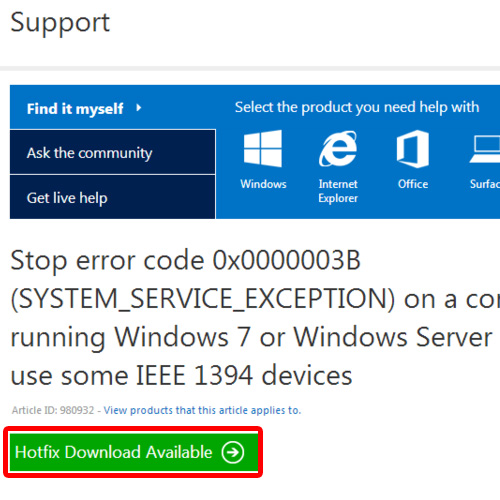The image size is (500, 500).
Task: Click the Windows text label
Action: (263, 184)
